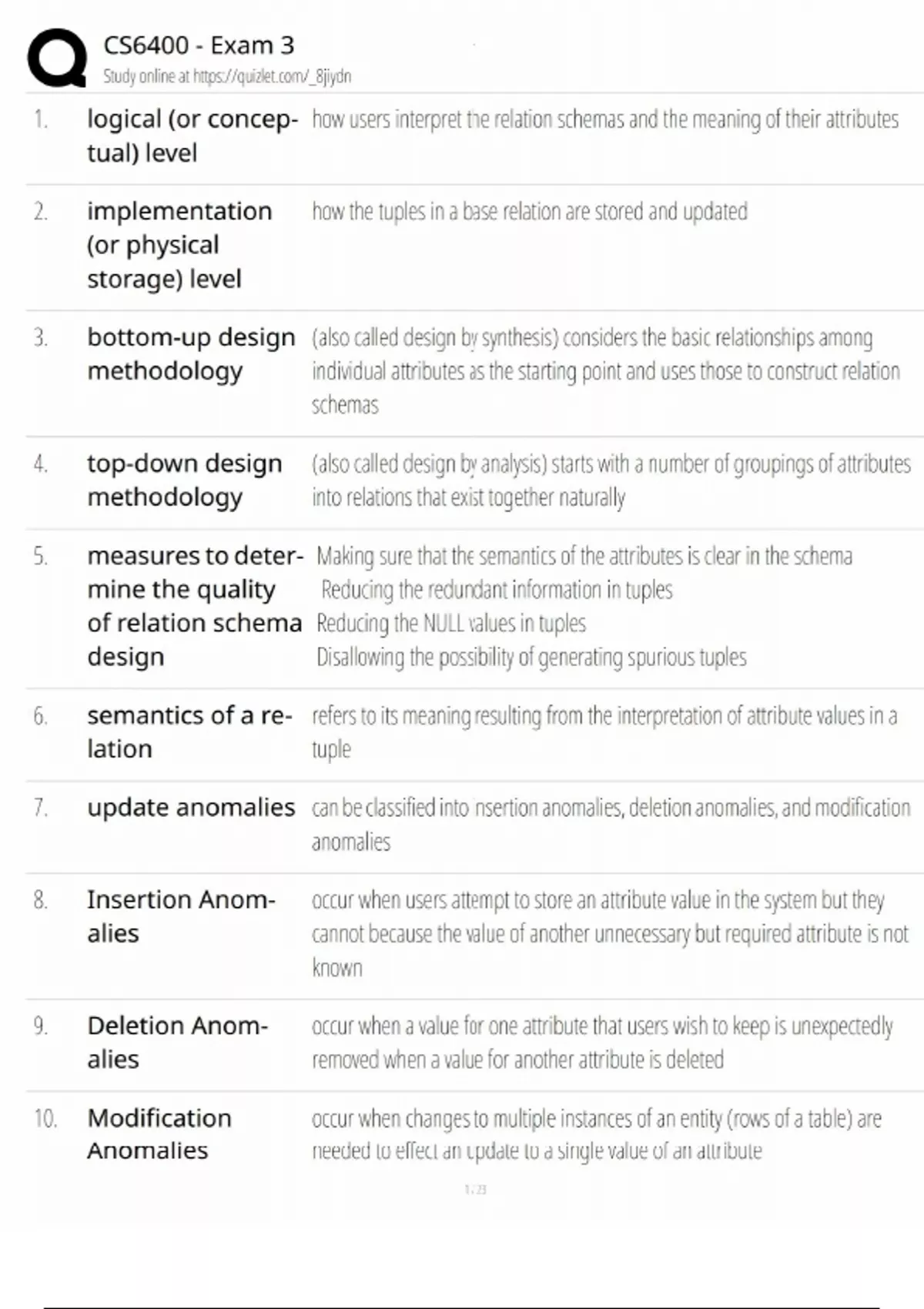
Task: Click the Quizlet Q logo icon
Action: (x=56, y=58)
